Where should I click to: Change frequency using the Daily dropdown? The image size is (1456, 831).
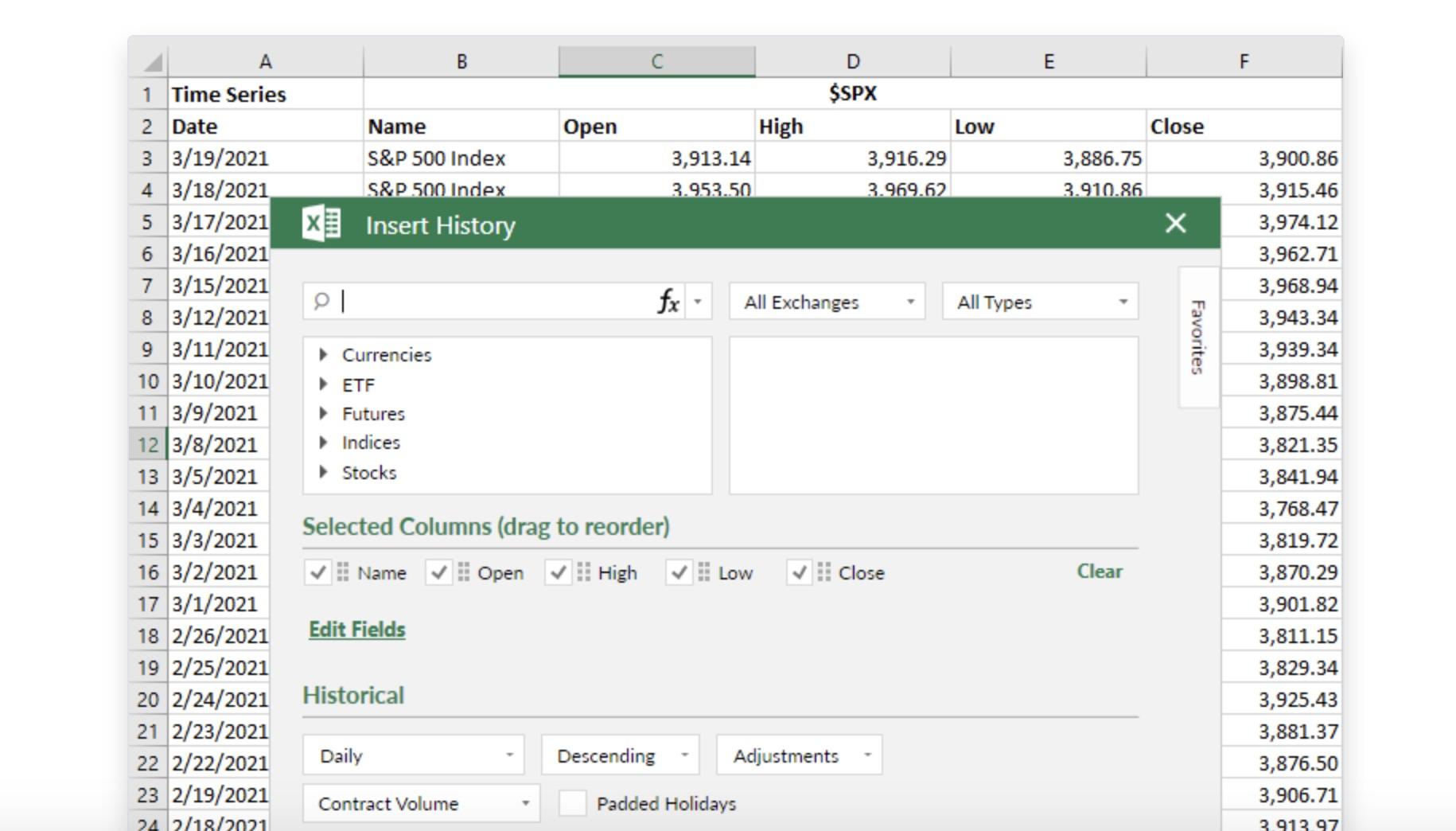412,755
